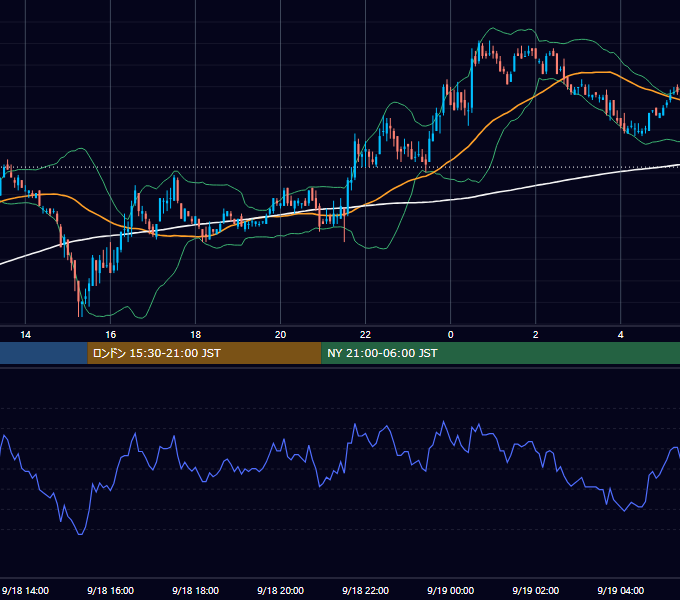The image size is (680, 600).
Task: Click the hour label 14 on price chart axis
Action: (26, 335)
